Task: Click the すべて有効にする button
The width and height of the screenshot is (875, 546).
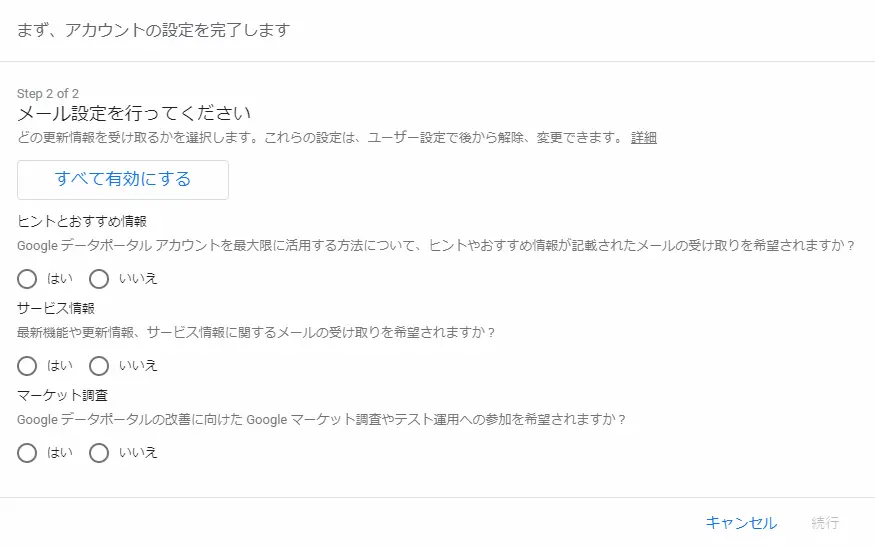Action: pos(123,180)
